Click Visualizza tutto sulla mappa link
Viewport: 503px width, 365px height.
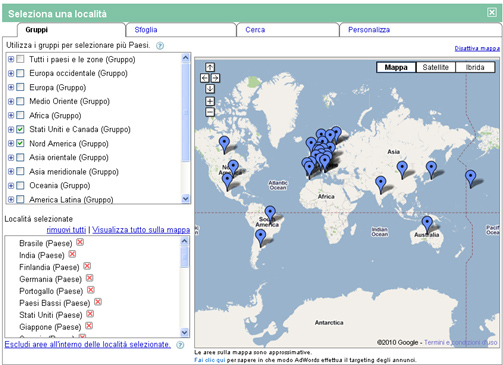coord(141,230)
